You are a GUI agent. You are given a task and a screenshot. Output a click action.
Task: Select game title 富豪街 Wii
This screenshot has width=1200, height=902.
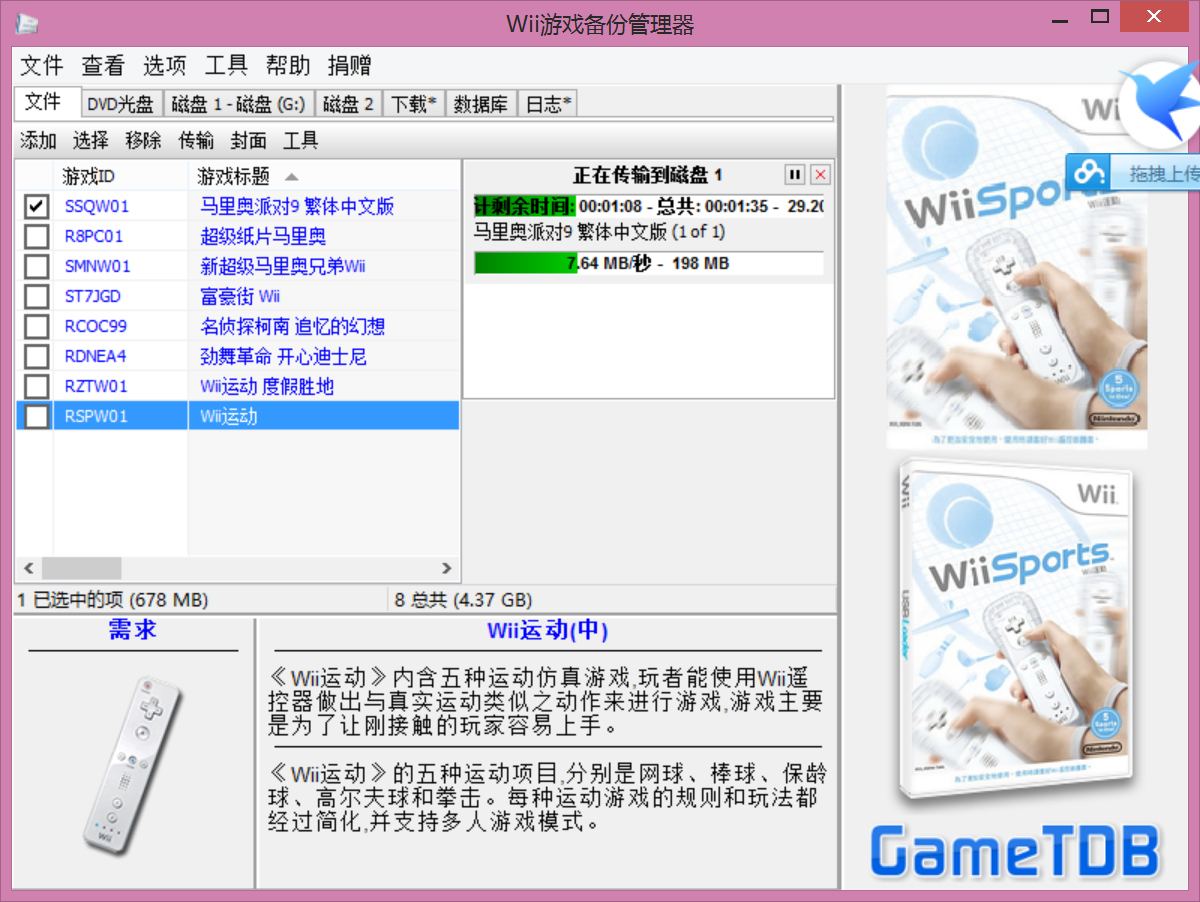[240, 296]
